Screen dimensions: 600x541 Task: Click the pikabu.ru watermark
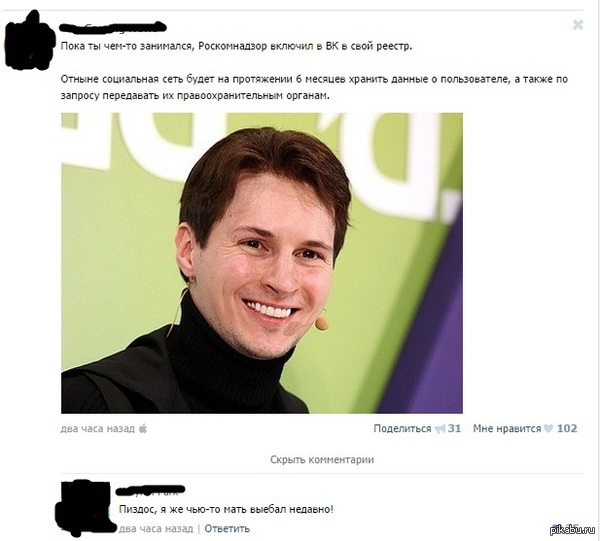[572, 529]
